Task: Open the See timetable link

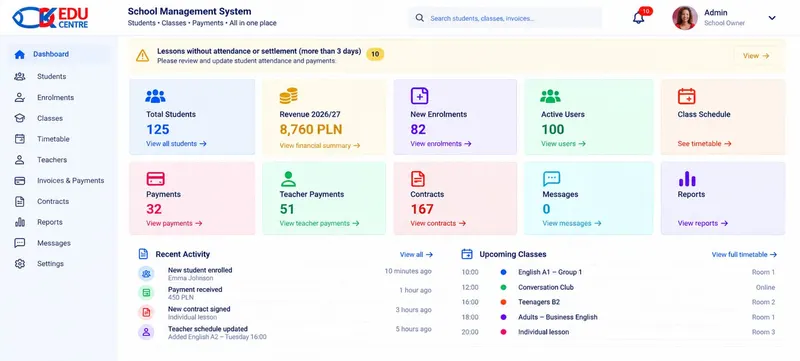Action: tap(704, 144)
